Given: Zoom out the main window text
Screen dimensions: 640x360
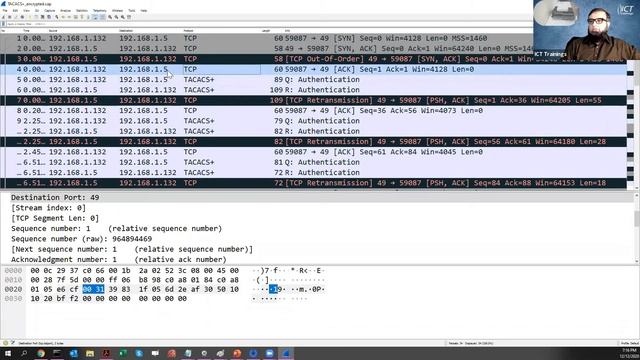Looking at the screenshot, I should [116, 17].
